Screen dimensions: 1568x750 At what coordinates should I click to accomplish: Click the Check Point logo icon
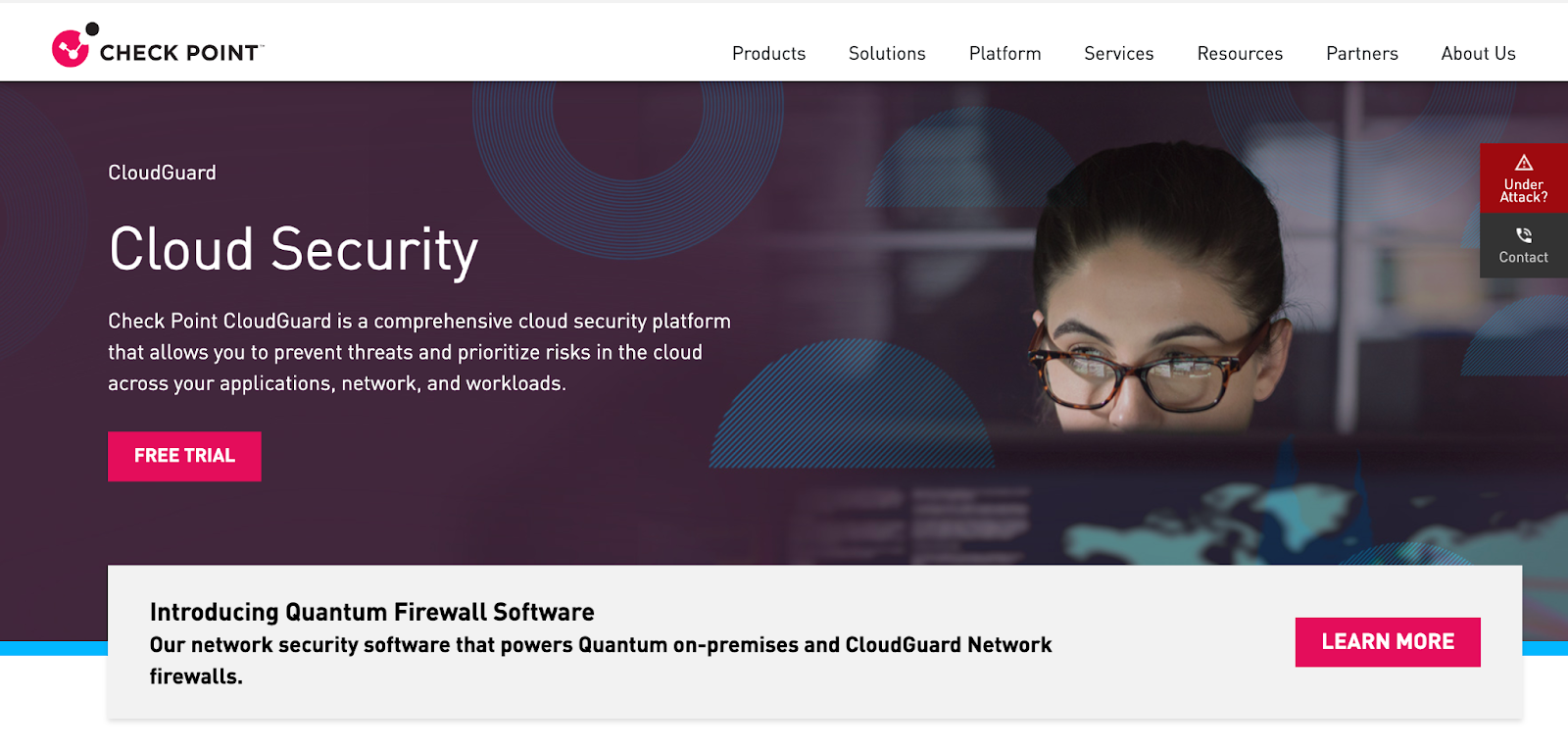click(x=74, y=45)
